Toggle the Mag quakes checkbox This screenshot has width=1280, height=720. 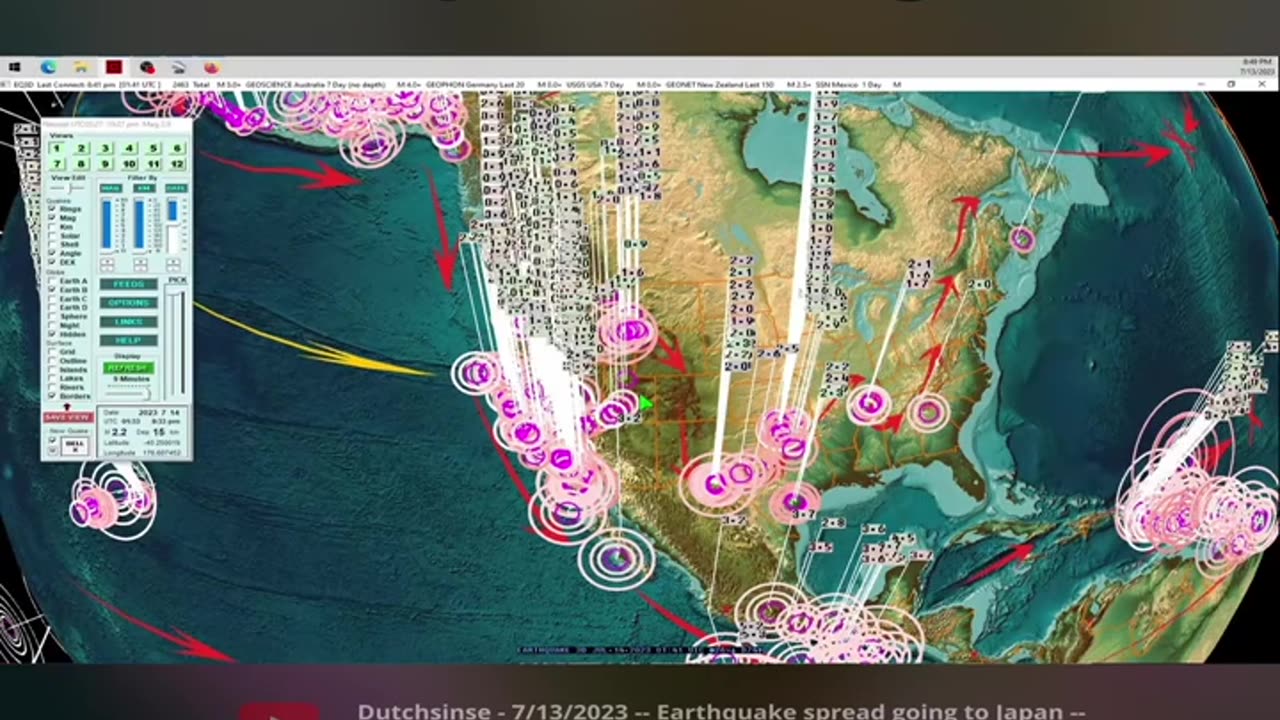tap(51, 217)
